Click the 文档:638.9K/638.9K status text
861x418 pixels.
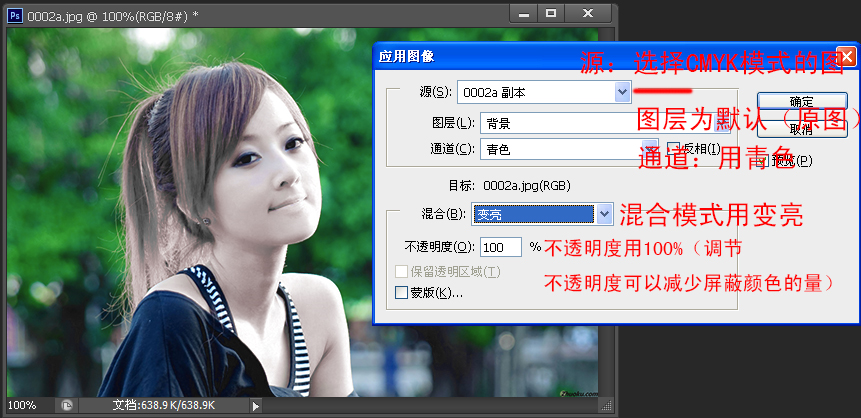[x=164, y=406]
